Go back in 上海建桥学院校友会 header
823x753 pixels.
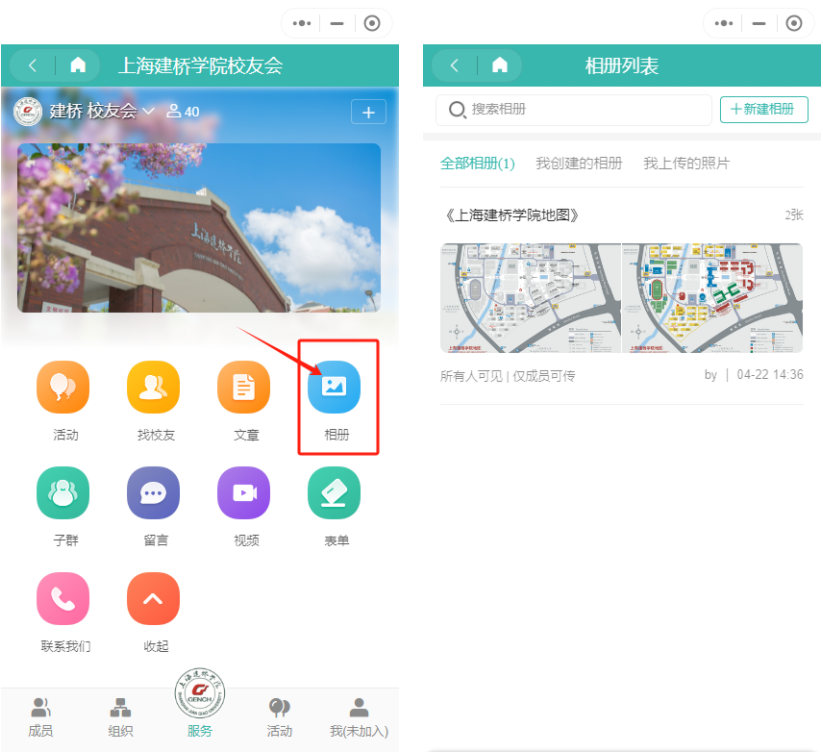[33, 66]
